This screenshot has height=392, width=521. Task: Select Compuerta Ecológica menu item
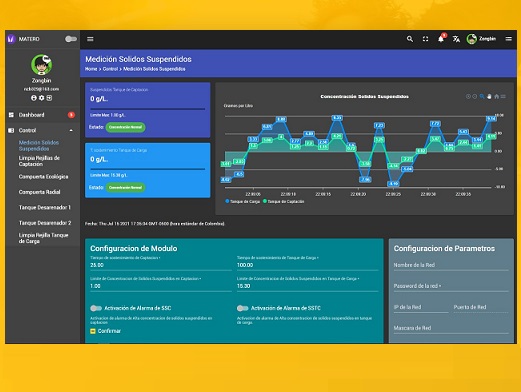(43, 177)
